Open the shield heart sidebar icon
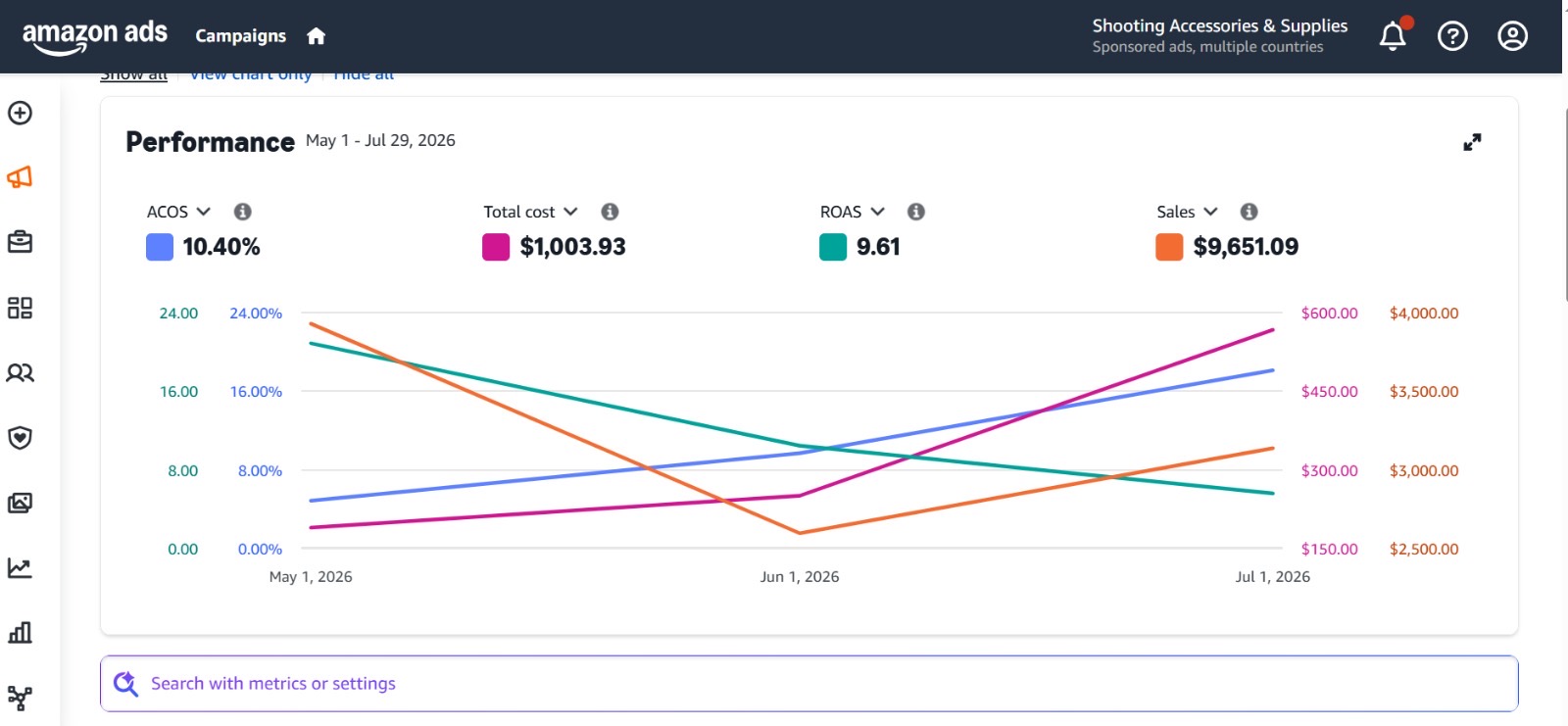This screenshot has width=1568, height=726. (20, 437)
